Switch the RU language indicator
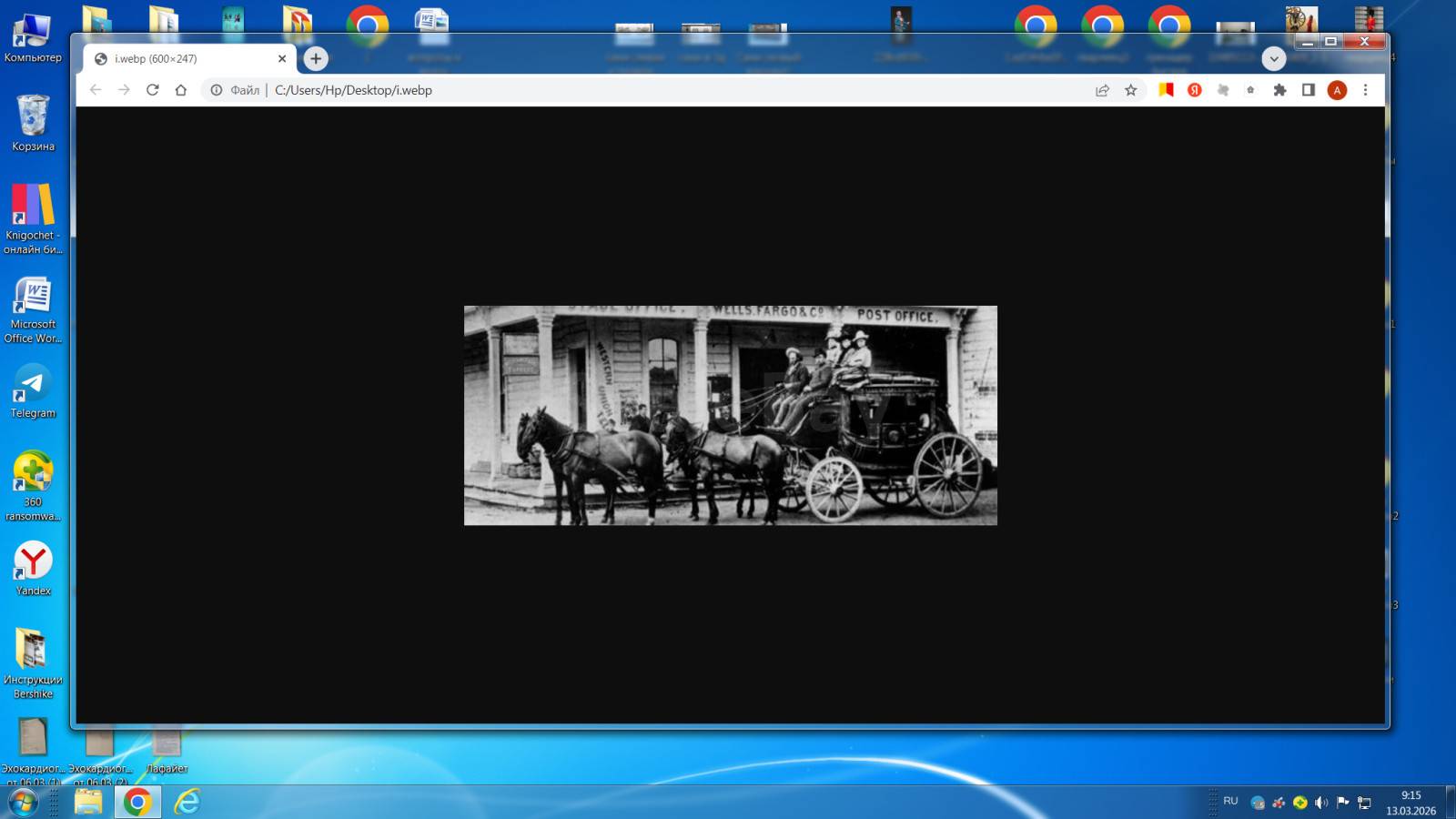Screen dimensions: 1456x819 tap(1230, 801)
